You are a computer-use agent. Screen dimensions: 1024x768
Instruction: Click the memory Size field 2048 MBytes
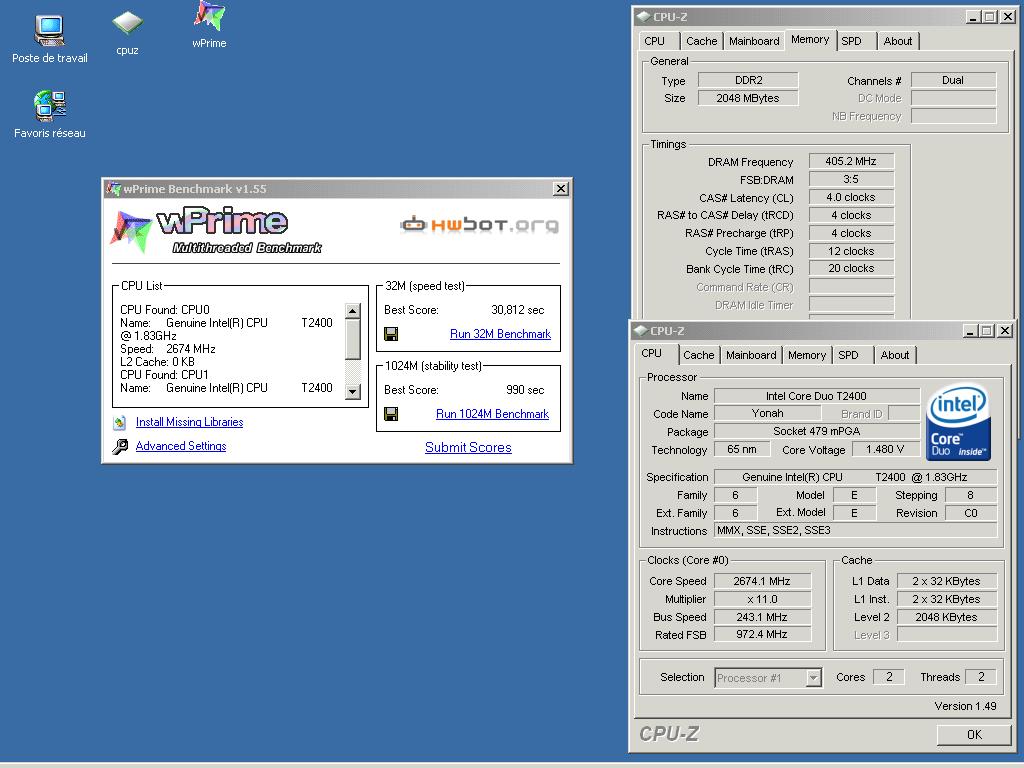point(748,98)
